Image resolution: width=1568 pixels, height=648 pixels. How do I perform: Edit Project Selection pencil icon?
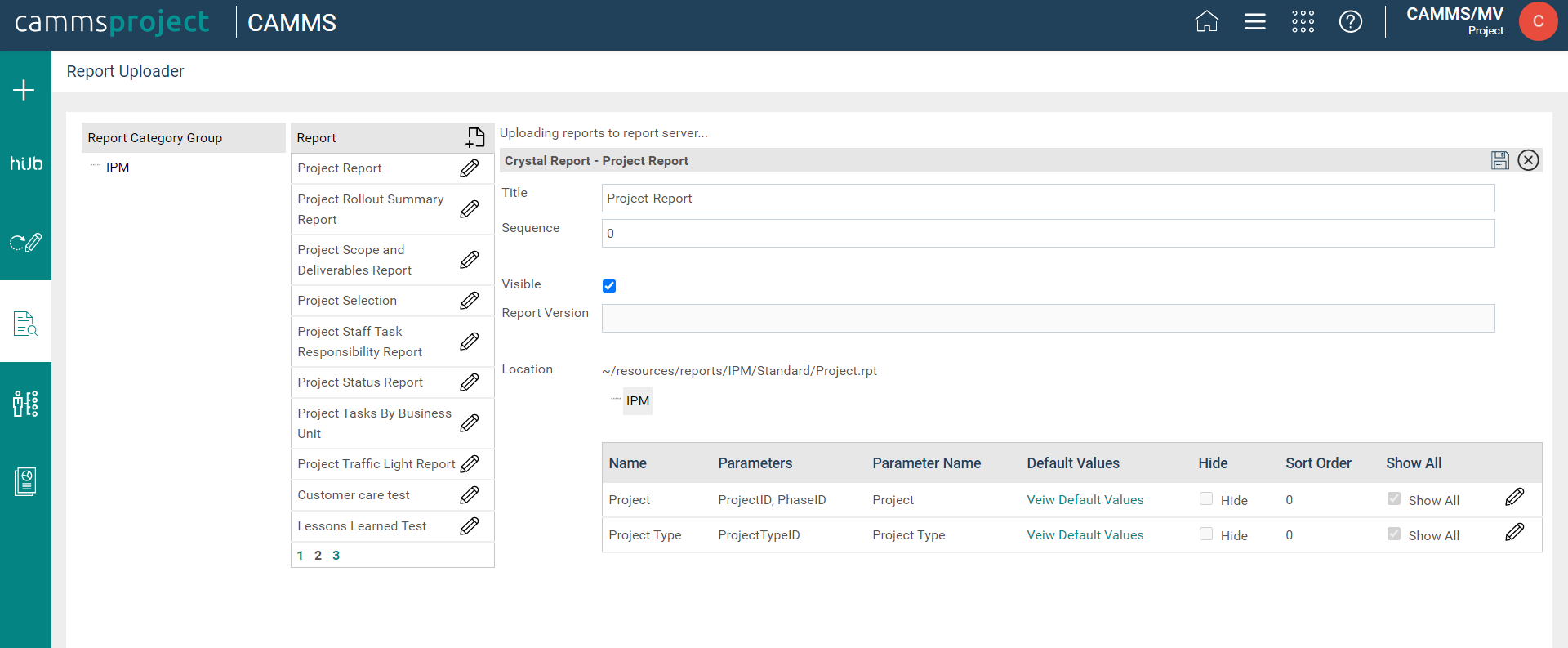pyautogui.click(x=470, y=301)
